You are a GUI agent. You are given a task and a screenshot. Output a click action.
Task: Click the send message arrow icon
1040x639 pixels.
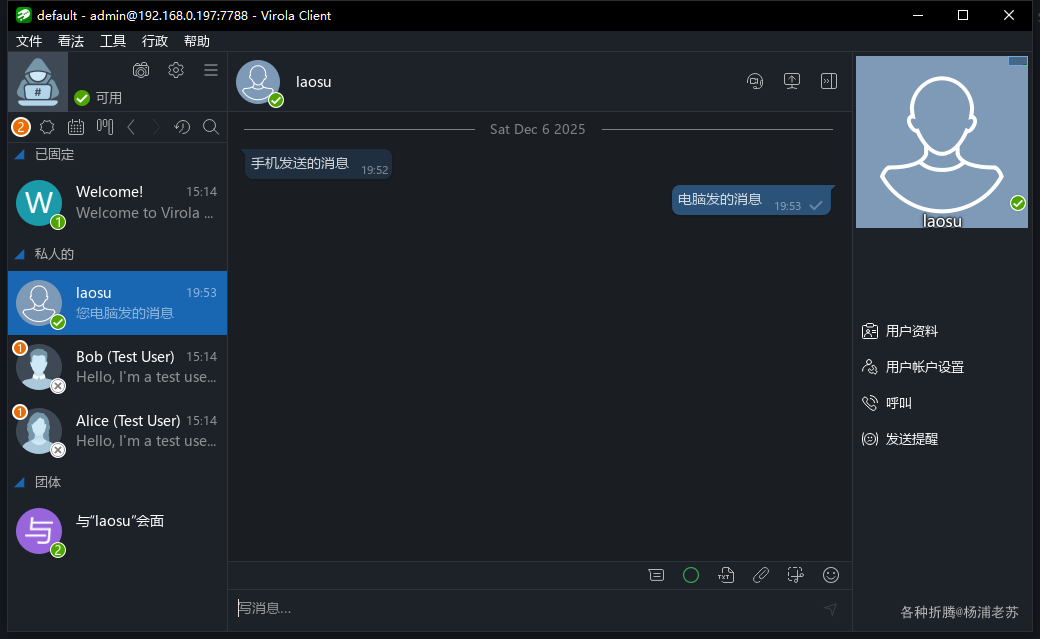tap(830, 608)
